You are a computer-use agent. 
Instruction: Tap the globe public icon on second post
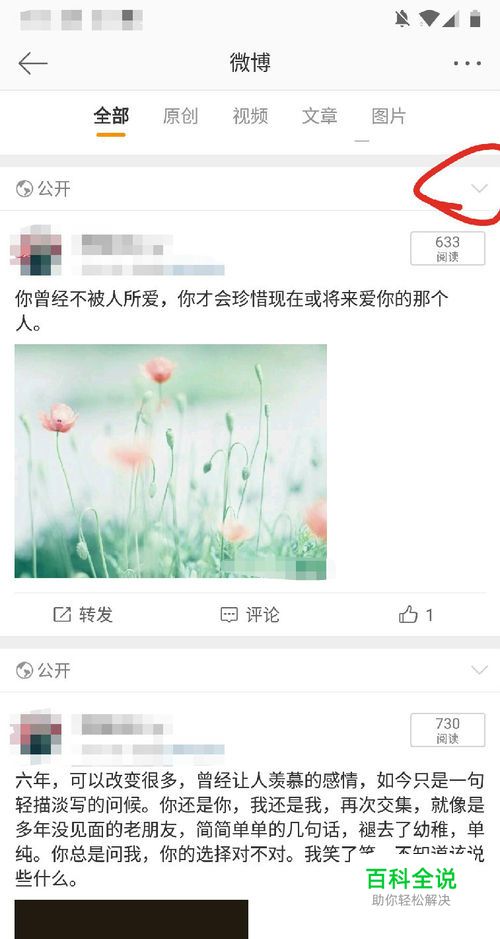25,670
